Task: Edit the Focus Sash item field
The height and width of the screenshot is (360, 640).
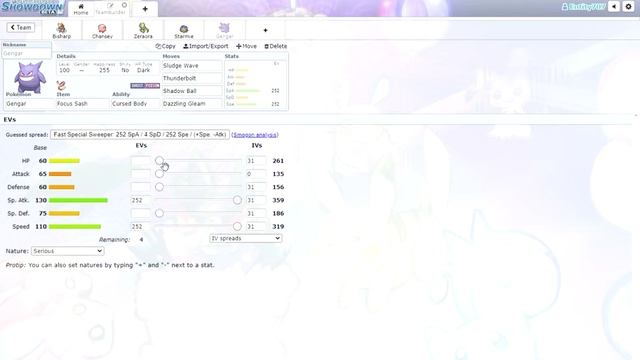Action: point(83,104)
